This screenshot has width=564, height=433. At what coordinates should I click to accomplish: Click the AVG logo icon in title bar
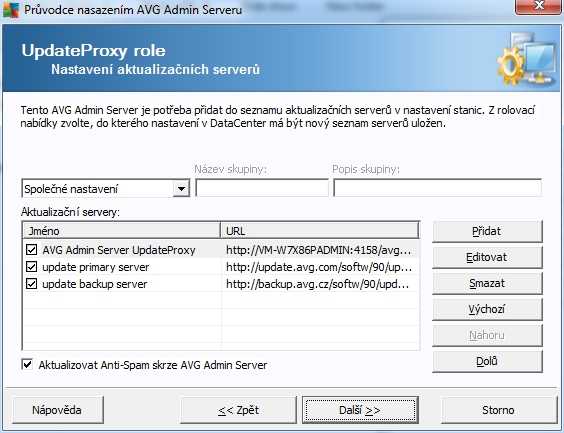11,9
